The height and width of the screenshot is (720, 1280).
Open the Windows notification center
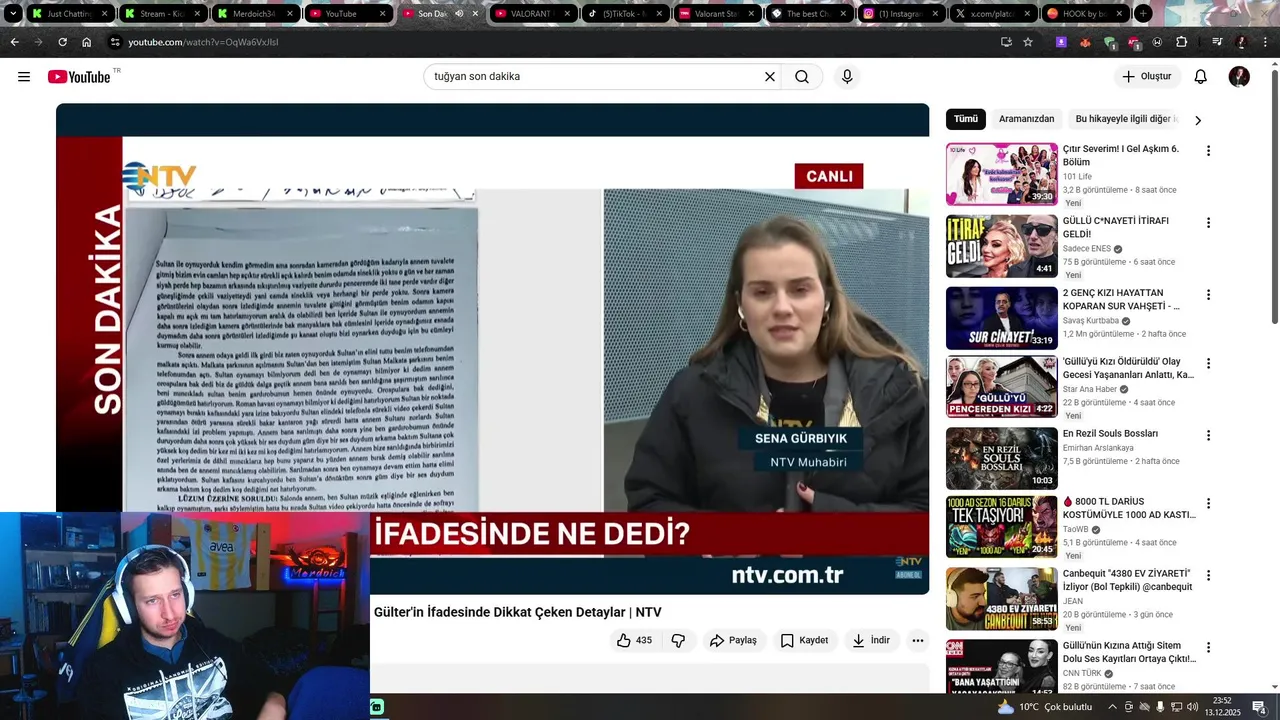(x=1259, y=707)
